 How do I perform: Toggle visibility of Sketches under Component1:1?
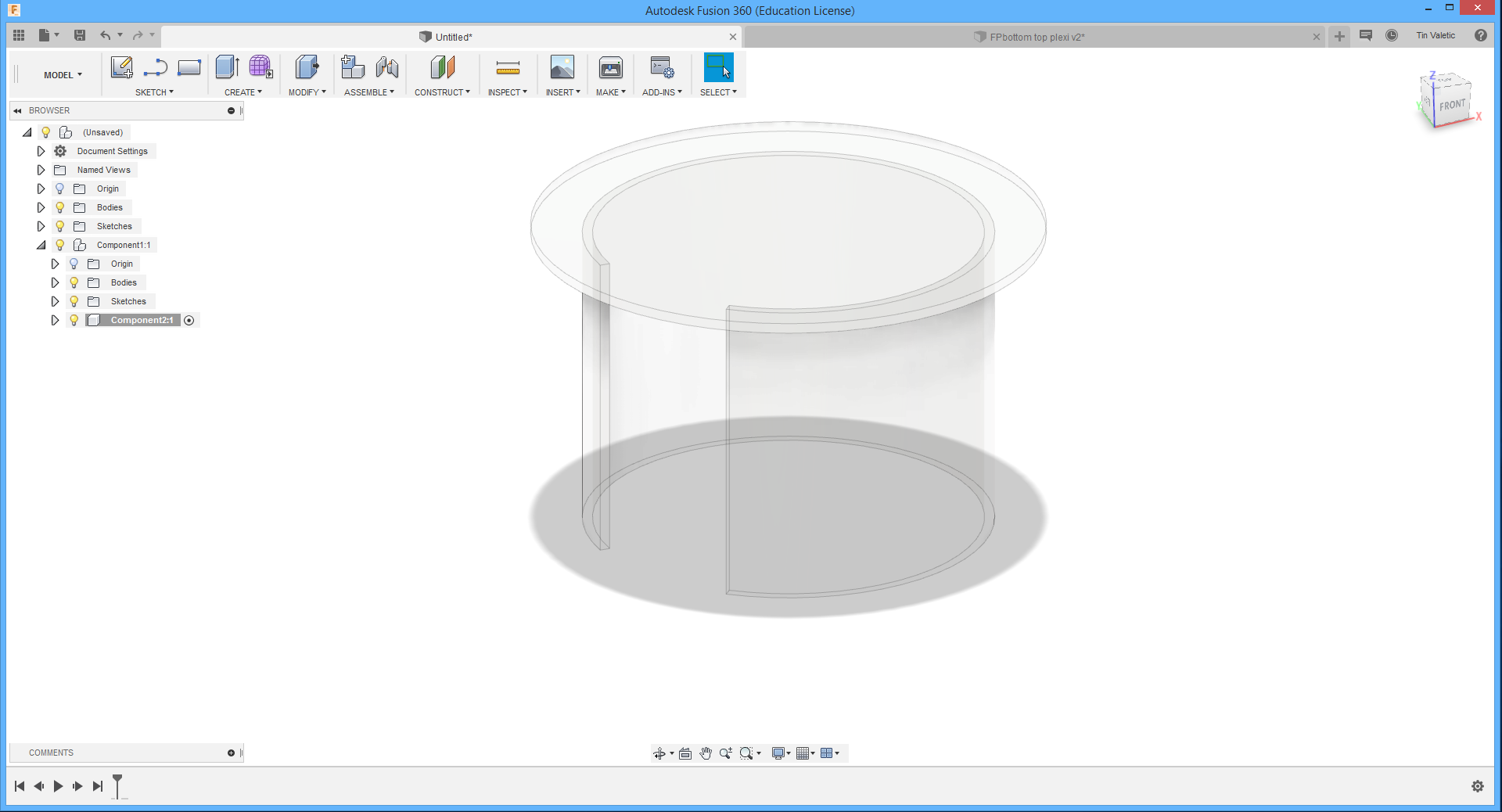[74, 301]
